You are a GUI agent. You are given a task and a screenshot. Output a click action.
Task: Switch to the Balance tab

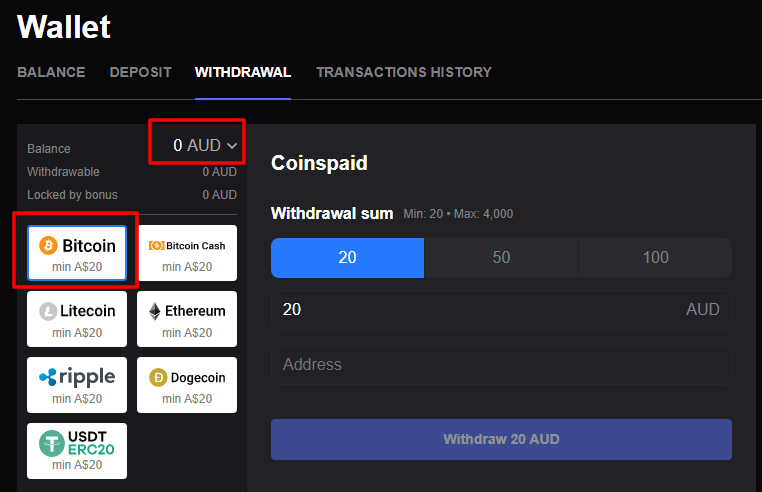(51, 72)
